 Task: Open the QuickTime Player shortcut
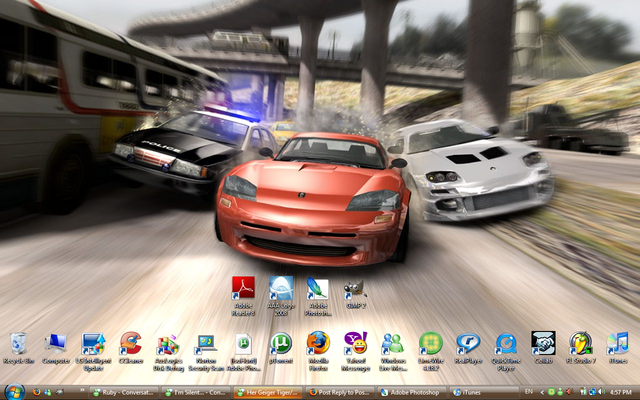pos(506,345)
